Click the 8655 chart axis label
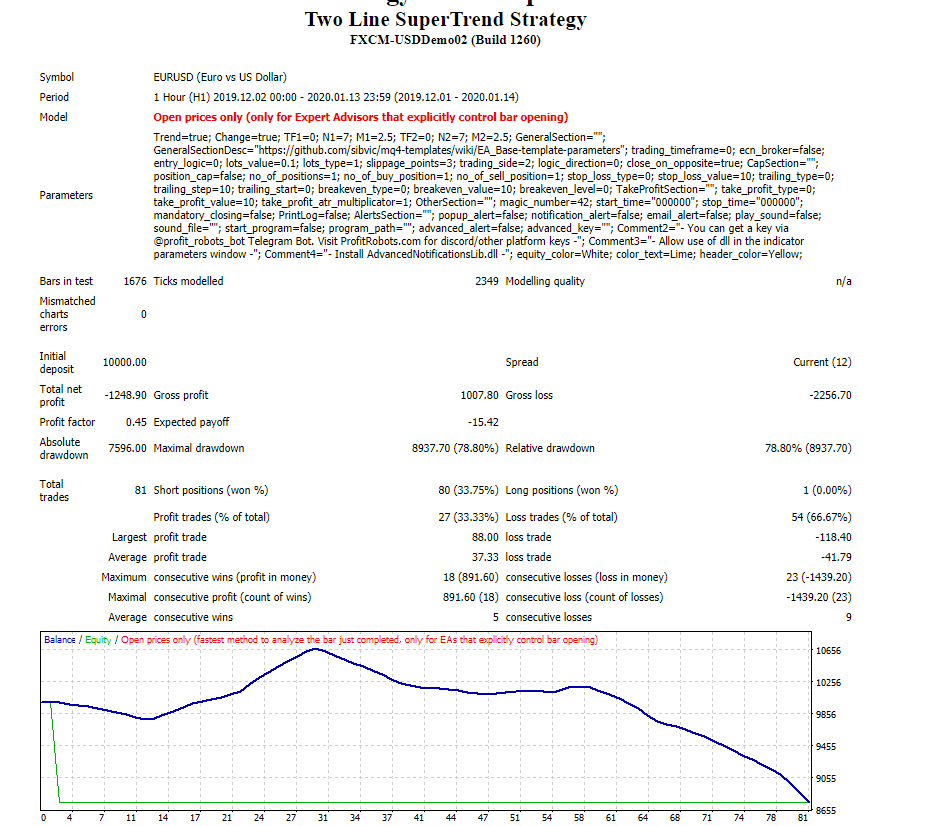Image resolution: width=930 pixels, height=826 pixels. pyautogui.click(x=826, y=811)
